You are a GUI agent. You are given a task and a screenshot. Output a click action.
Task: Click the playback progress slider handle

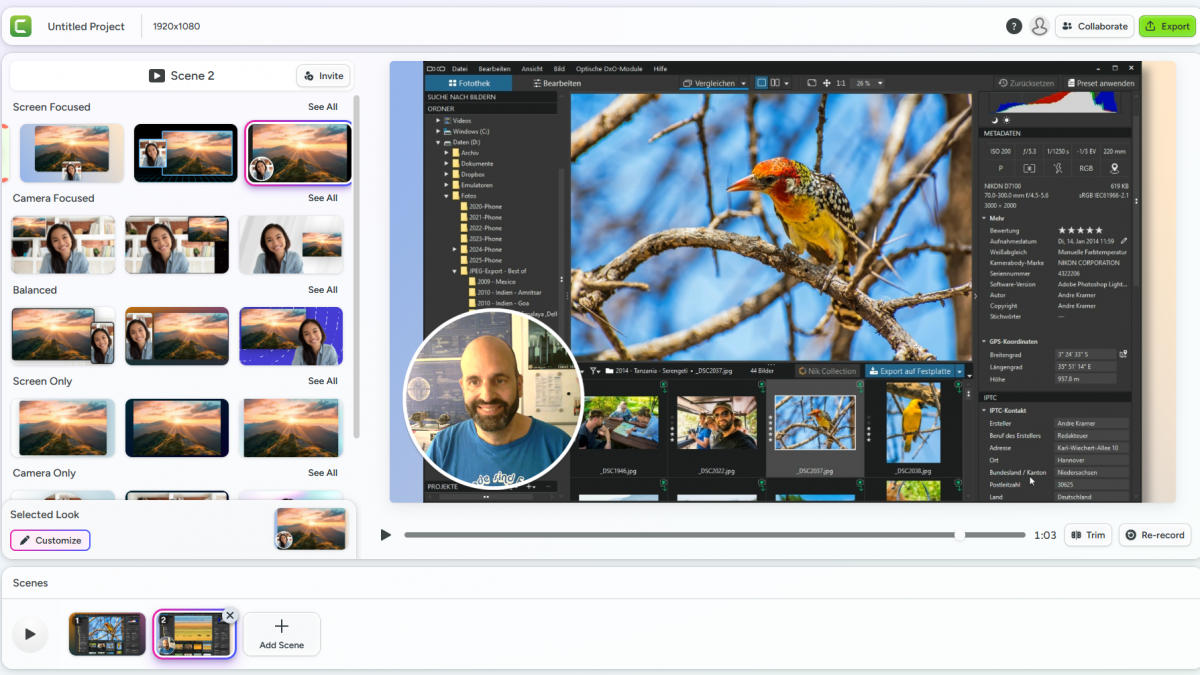click(960, 535)
